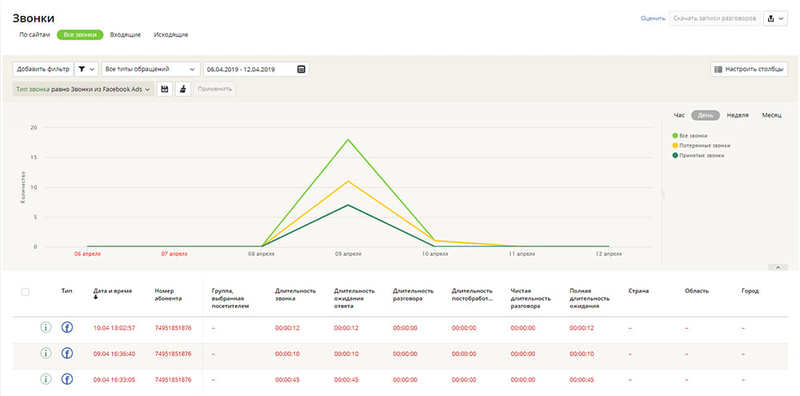Open info icon for 10.04 13:02:57 call
Viewport: 800px width, 396px height.
[46, 328]
